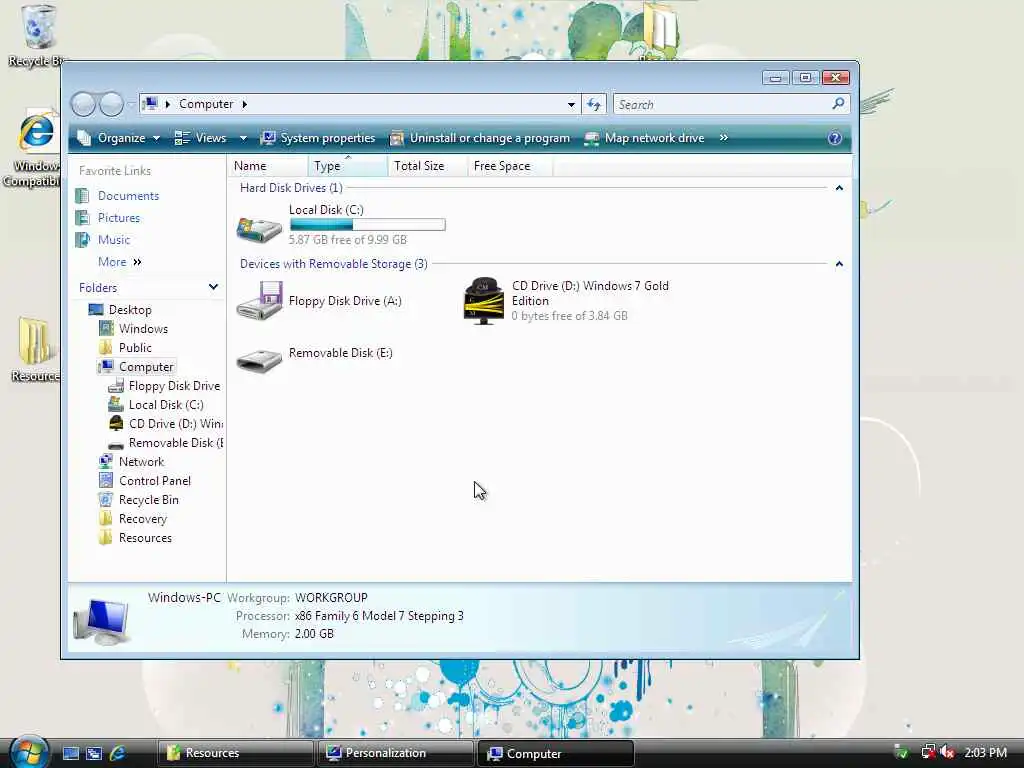The height and width of the screenshot is (768, 1024).
Task: Click the refresh arrows button in address bar
Action: pyautogui.click(x=594, y=104)
